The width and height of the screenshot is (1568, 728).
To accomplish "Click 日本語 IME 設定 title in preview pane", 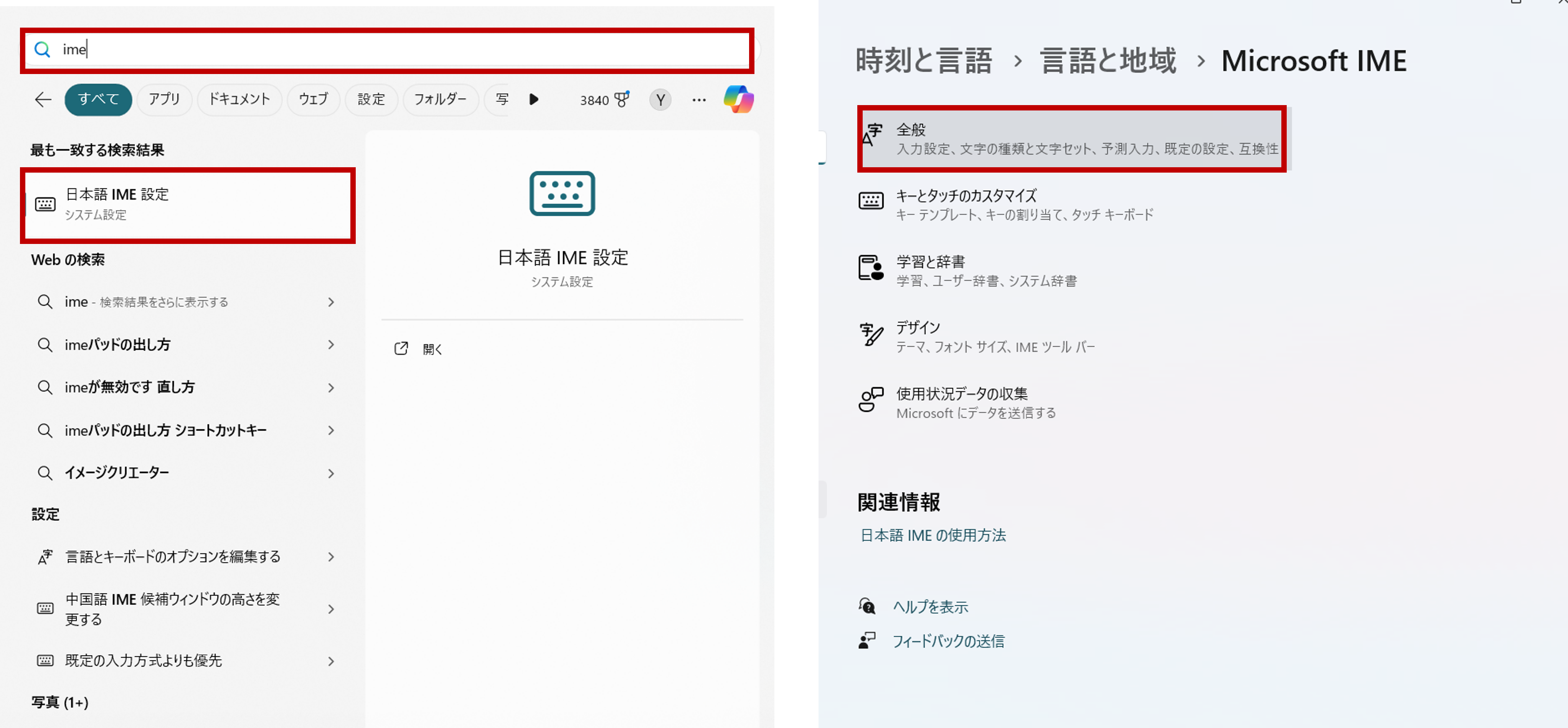I will tap(563, 257).
